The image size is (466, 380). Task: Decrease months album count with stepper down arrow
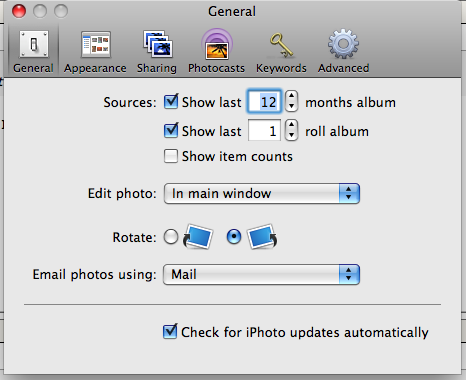[x=291, y=106]
